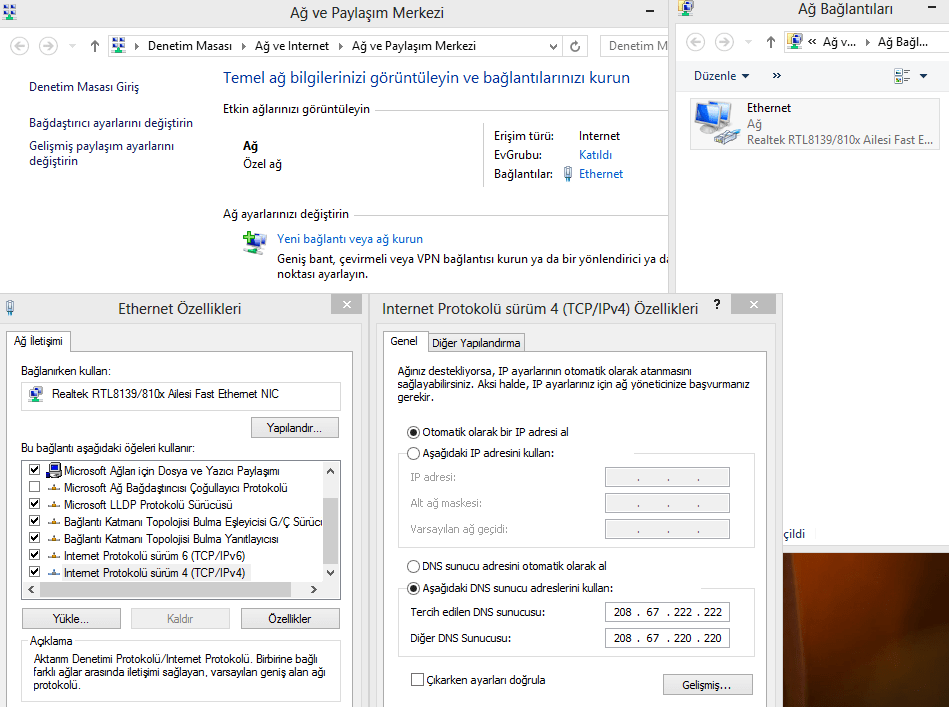Click the Katıldı homegroup link
Screen dimensions: 949x707
tap(596, 155)
